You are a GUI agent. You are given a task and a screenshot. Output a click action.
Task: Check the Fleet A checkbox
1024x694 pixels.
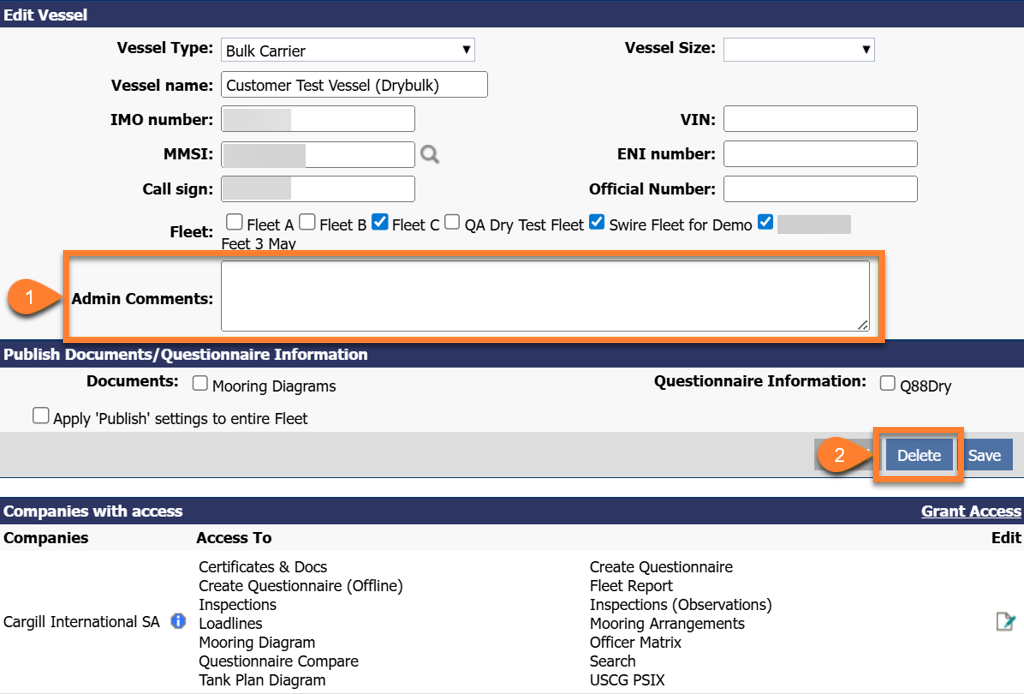coord(234,222)
